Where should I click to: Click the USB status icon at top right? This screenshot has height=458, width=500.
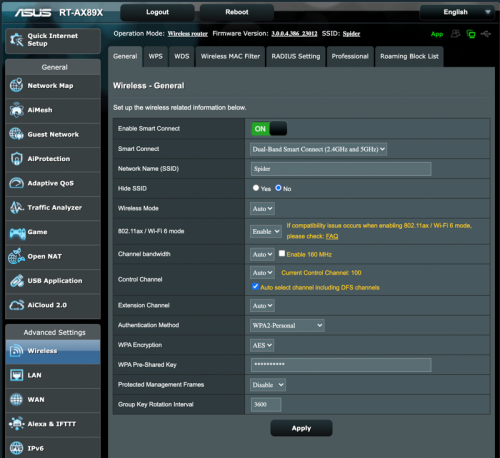pos(486,34)
